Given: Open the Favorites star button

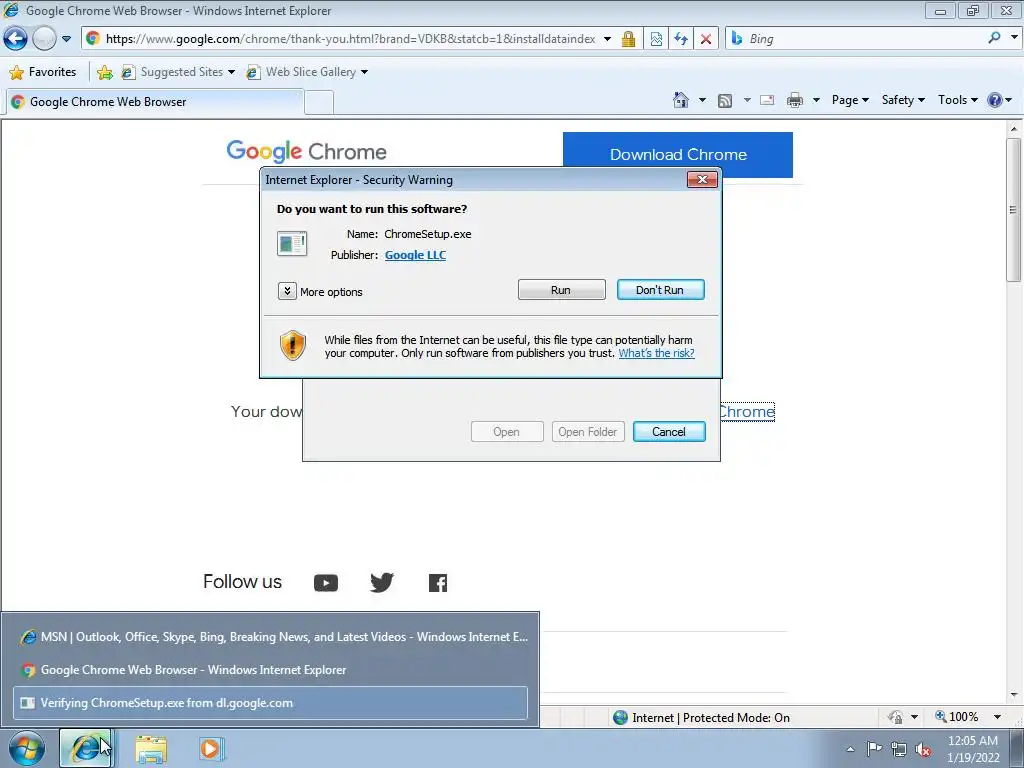Looking at the screenshot, I should click(x=43, y=72).
